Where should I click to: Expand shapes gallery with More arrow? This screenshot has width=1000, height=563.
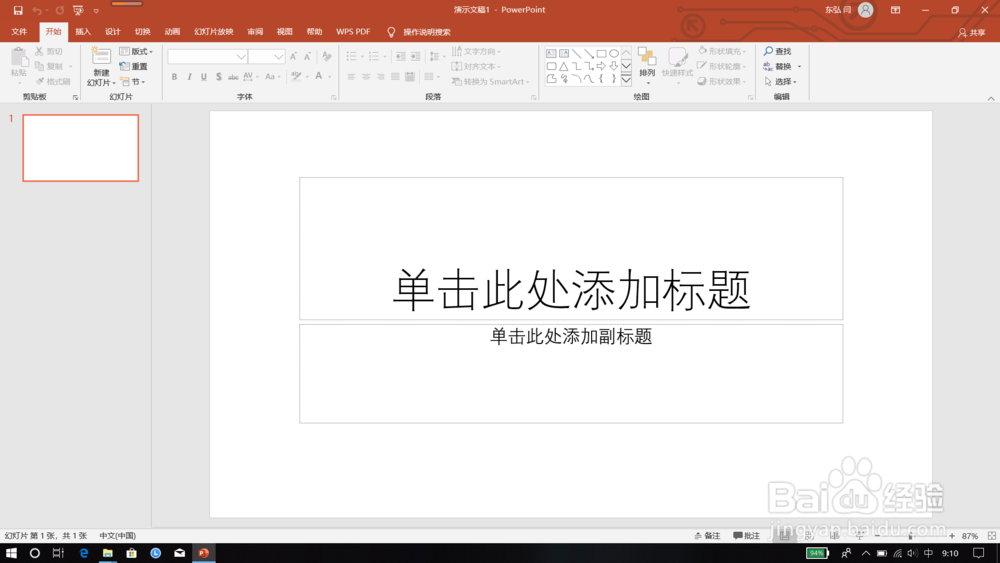626,80
